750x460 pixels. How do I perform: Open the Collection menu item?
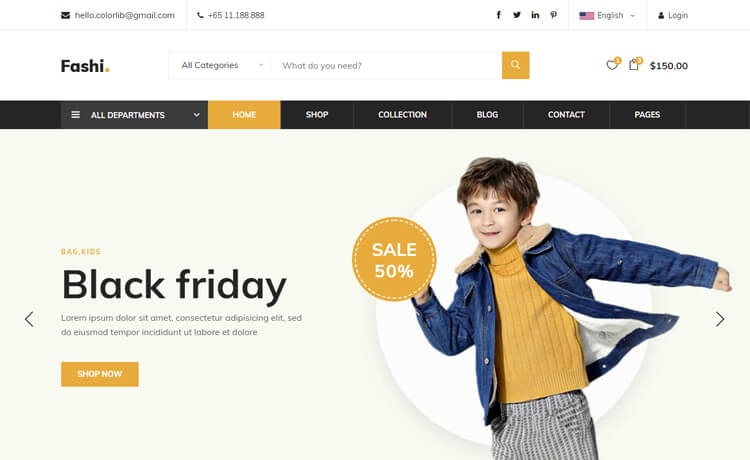point(402,115)
